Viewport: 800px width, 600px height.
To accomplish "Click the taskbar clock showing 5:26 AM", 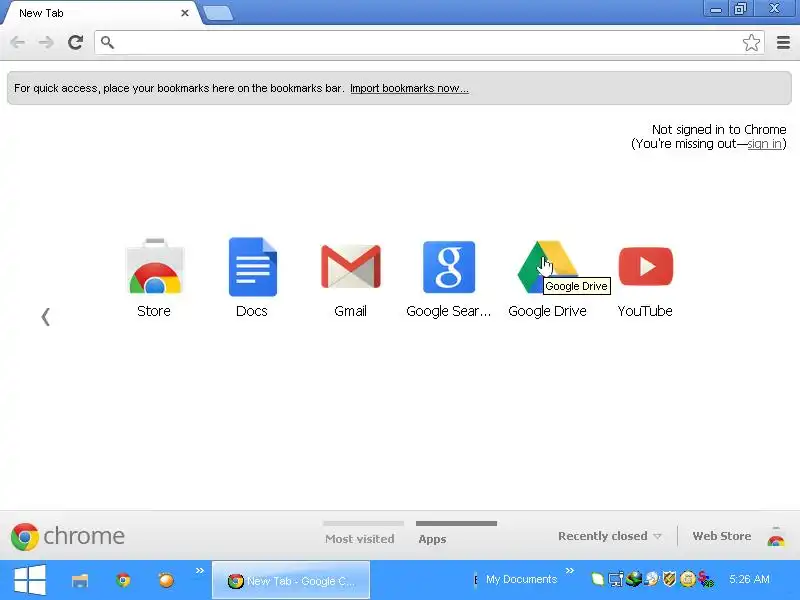I will (x=749, y=579).
